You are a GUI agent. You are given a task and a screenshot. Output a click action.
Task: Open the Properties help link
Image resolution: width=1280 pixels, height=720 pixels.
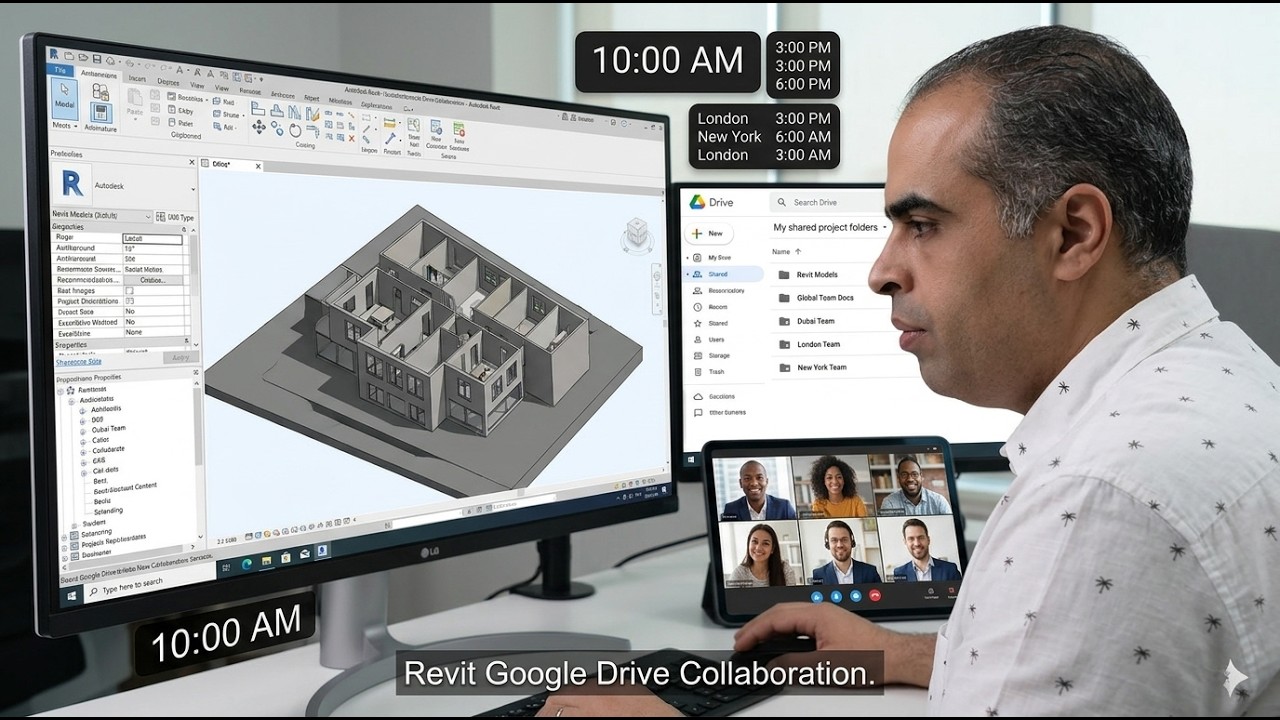pyautogui.click(x=78, y=362)
